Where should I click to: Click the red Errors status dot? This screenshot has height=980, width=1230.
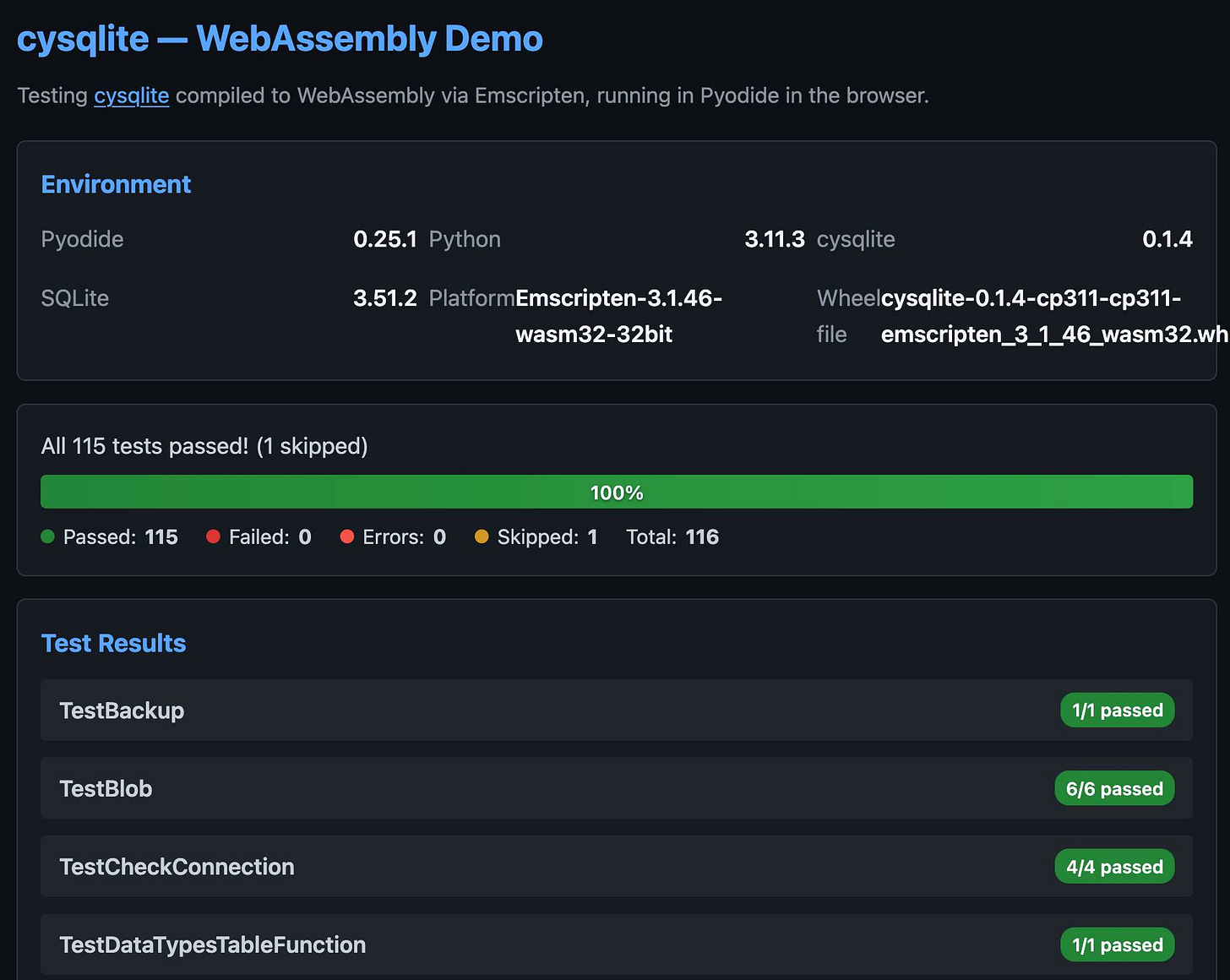point(347,536)
